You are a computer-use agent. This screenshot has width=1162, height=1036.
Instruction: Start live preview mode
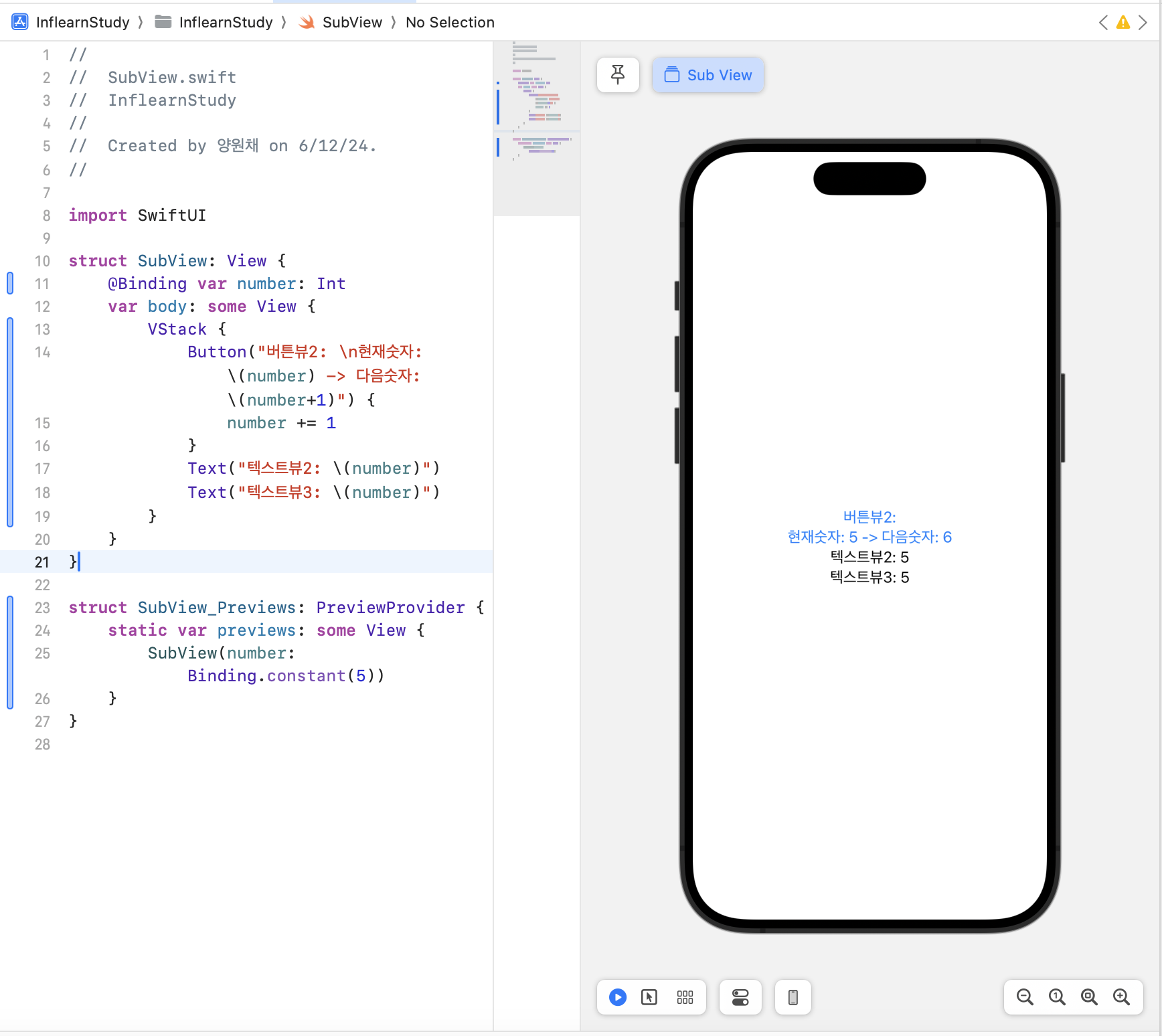(618, 997)
